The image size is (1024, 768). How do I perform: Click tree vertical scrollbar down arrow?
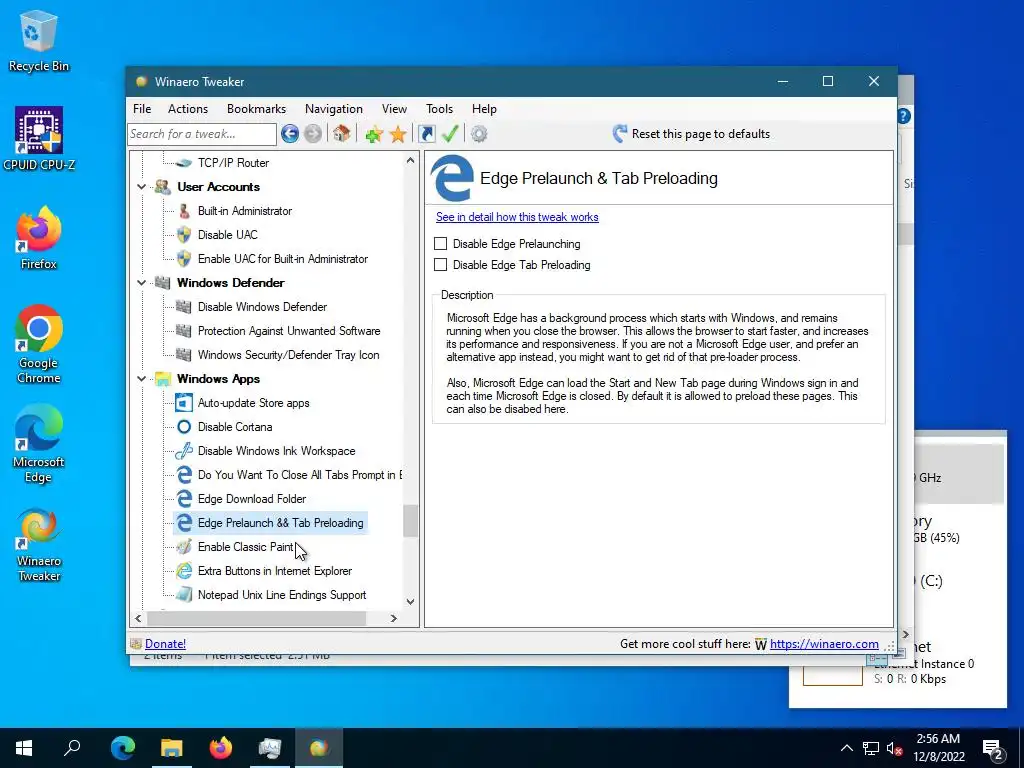(410, 601)
